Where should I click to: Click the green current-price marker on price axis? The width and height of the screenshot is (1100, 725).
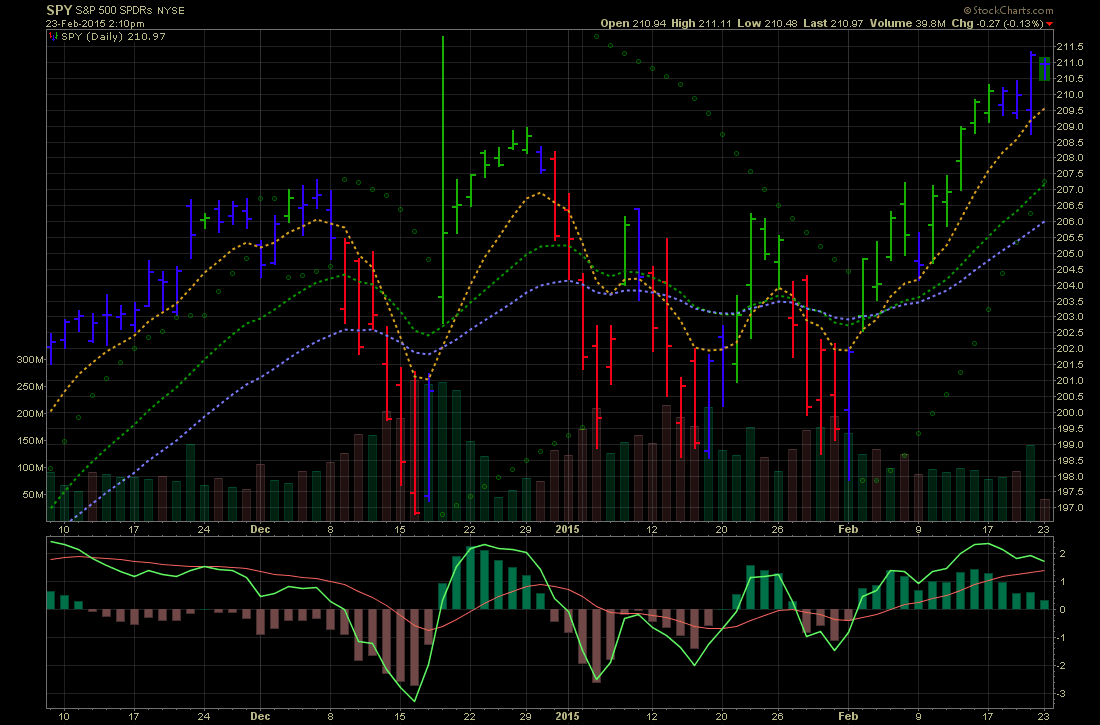coord(1044,69)
